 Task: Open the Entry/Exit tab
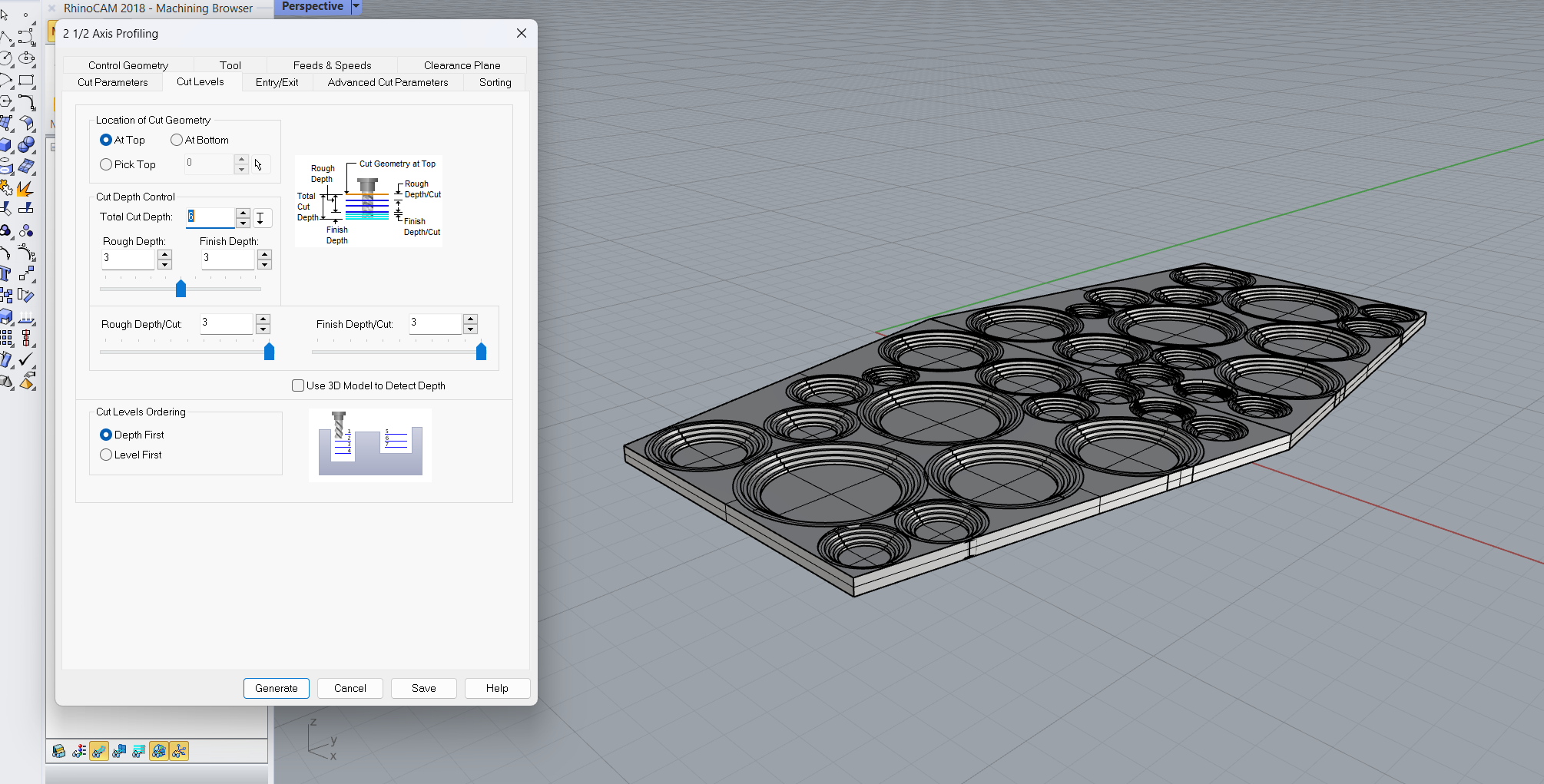pos(277,82)
